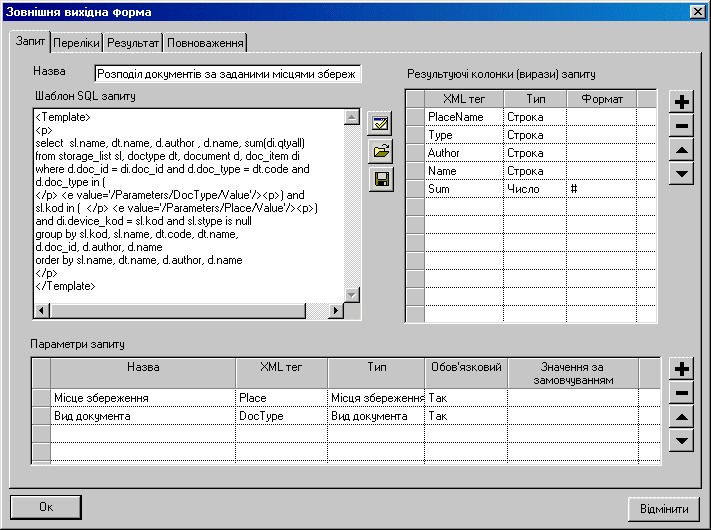Image resolution: width=711 pixels, height=530 pixels.
Task: Remove result column with minus button
Action: point(681,126)
